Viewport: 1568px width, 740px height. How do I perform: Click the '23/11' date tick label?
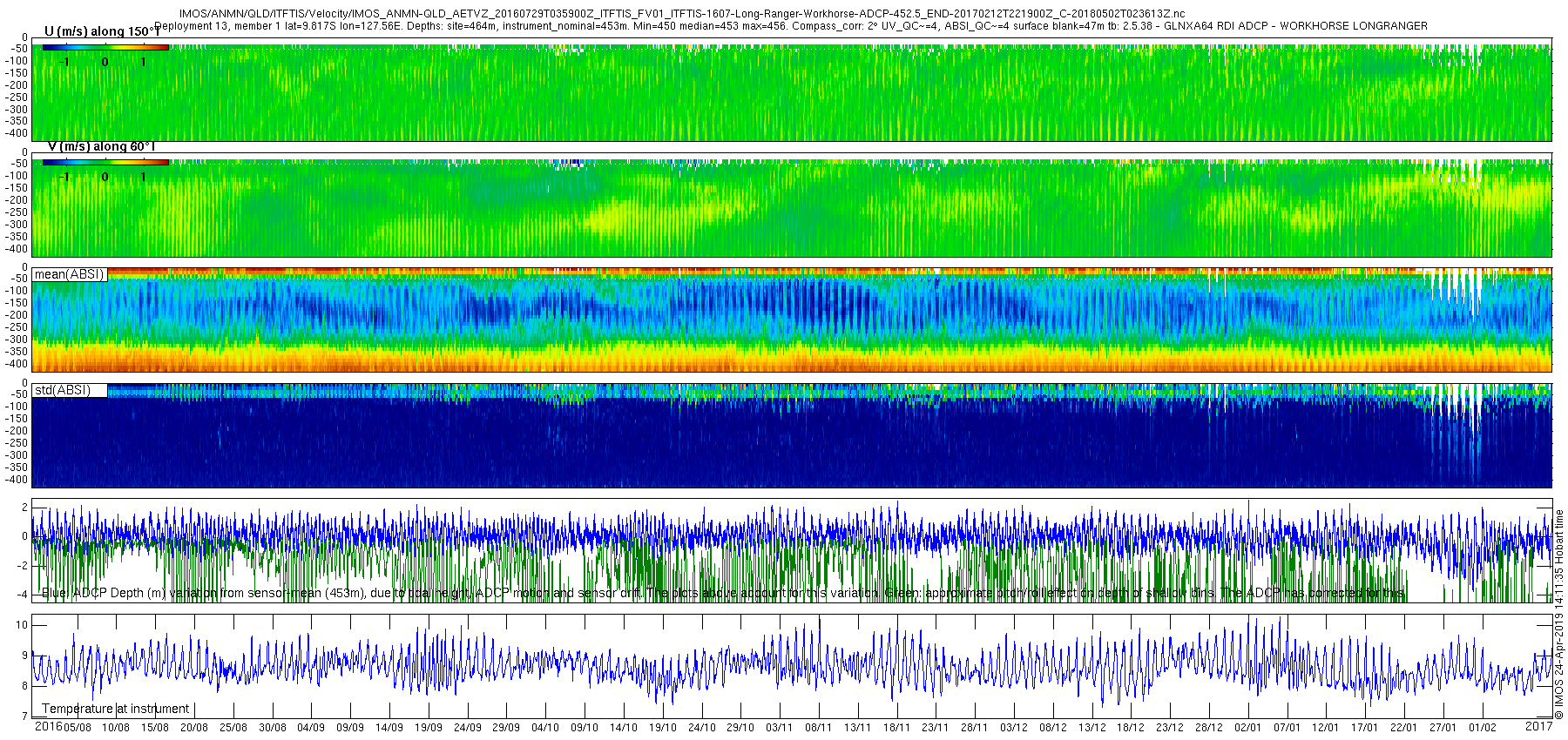(x=936, y=727)
